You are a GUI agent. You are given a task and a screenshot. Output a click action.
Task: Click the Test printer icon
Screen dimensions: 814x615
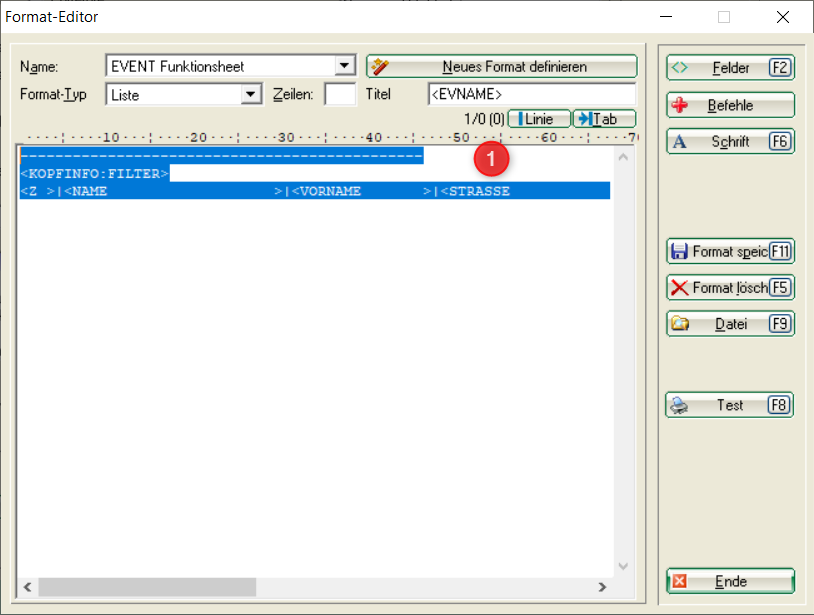pos(680,405)
